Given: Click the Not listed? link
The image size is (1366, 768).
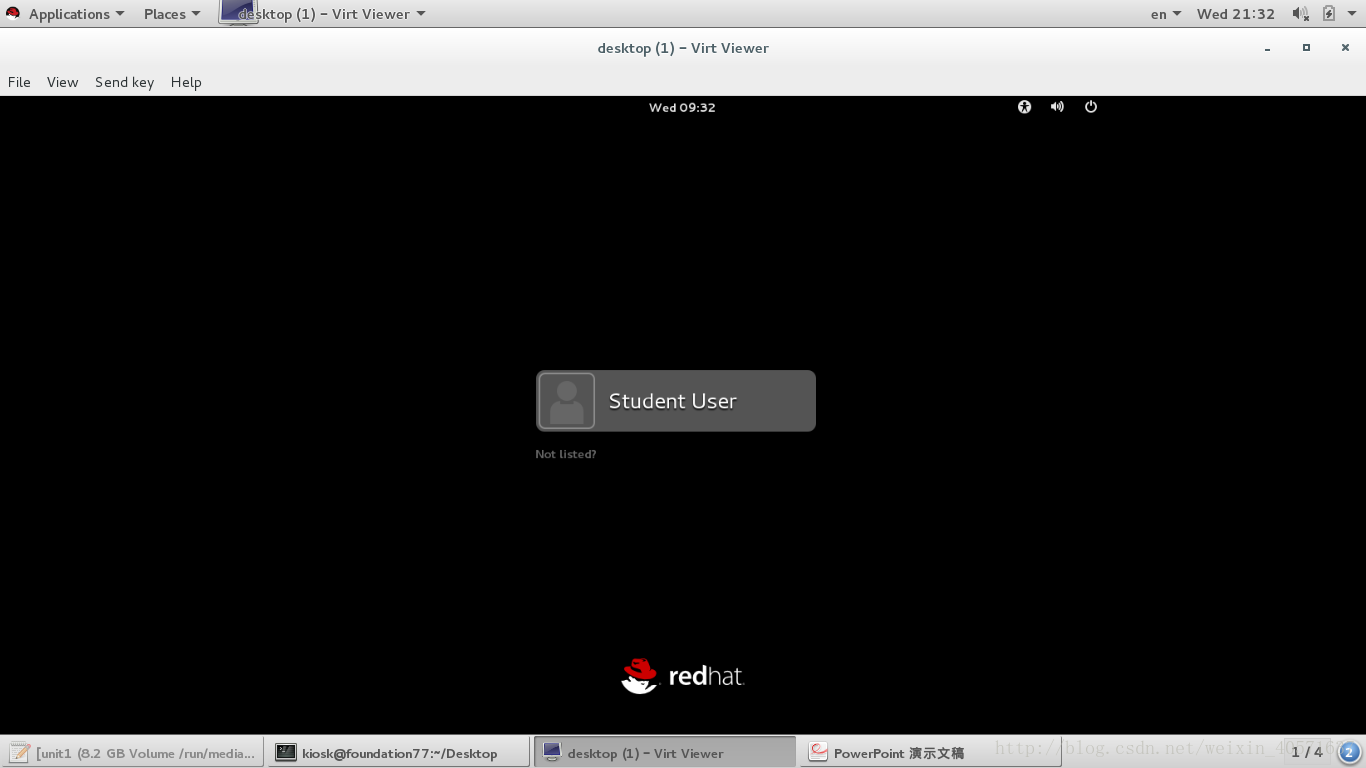Looking at the screenshot, I should point(565,454).
